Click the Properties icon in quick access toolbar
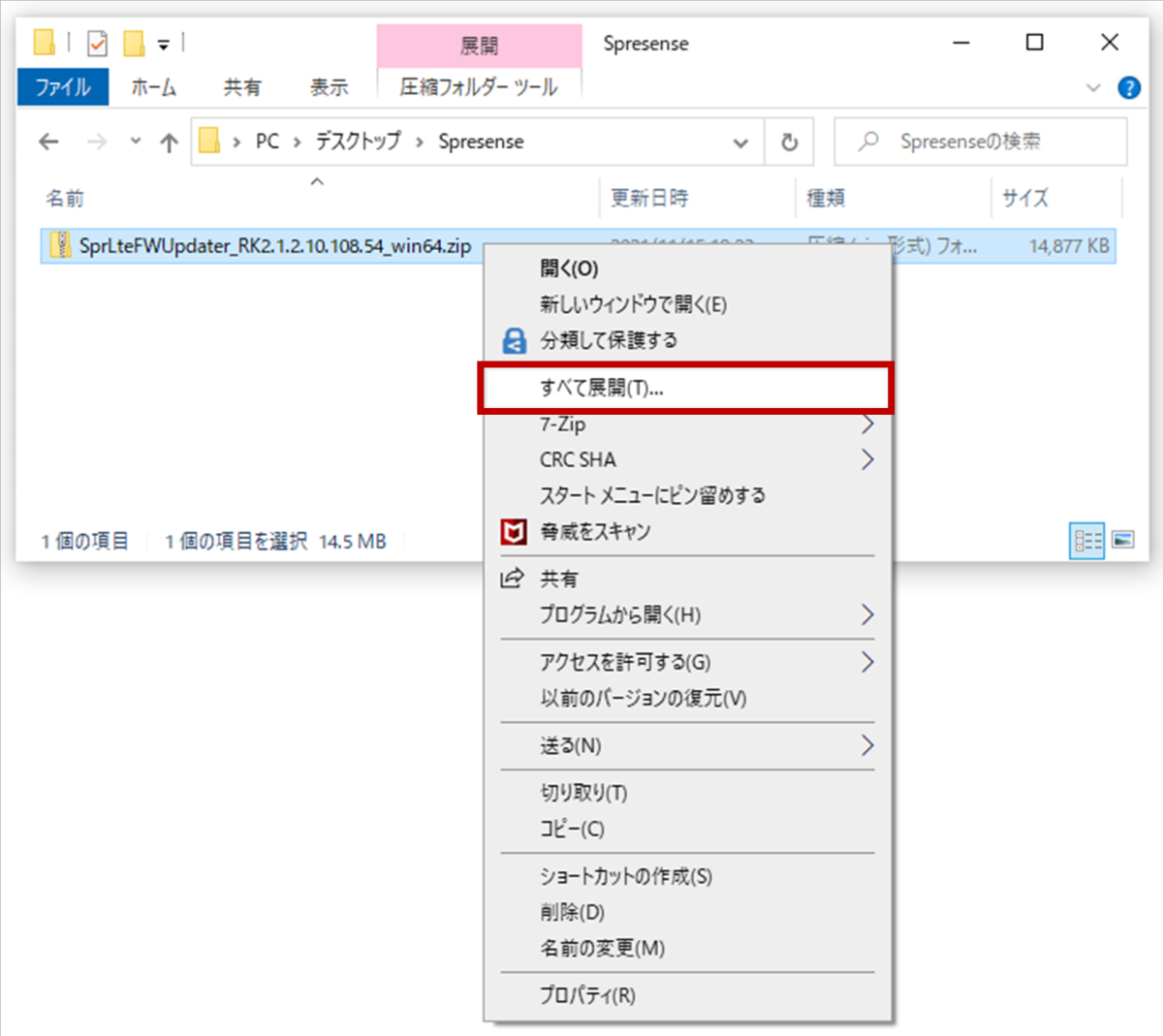 click(97, 44)
